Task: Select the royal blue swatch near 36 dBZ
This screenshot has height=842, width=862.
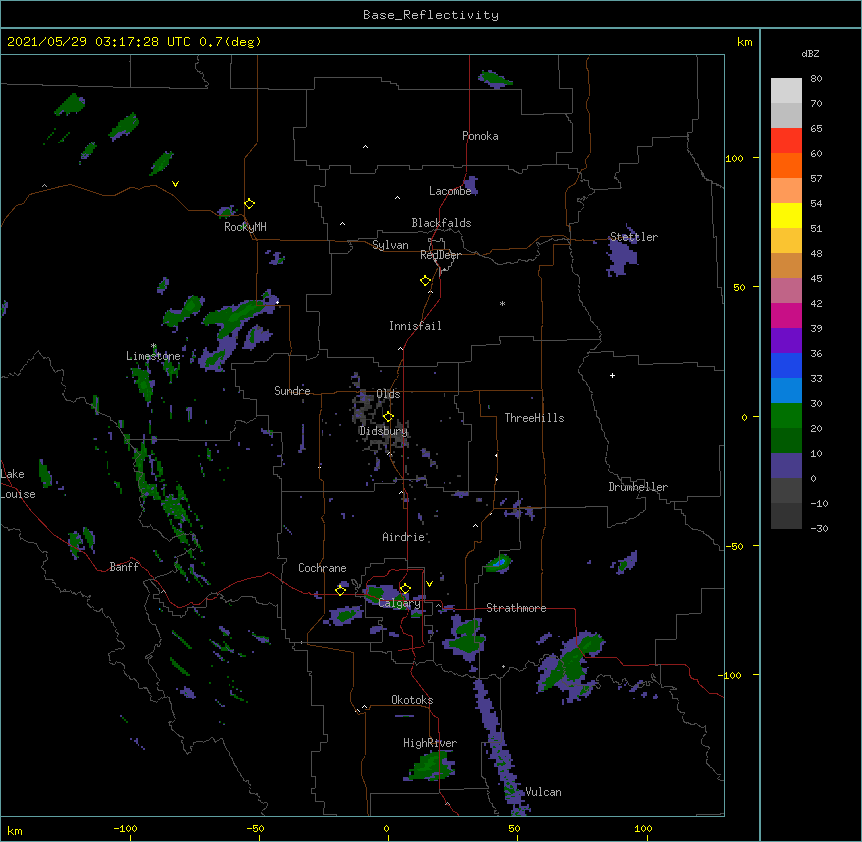Action: pyautogui.click(x=786, y=365)
